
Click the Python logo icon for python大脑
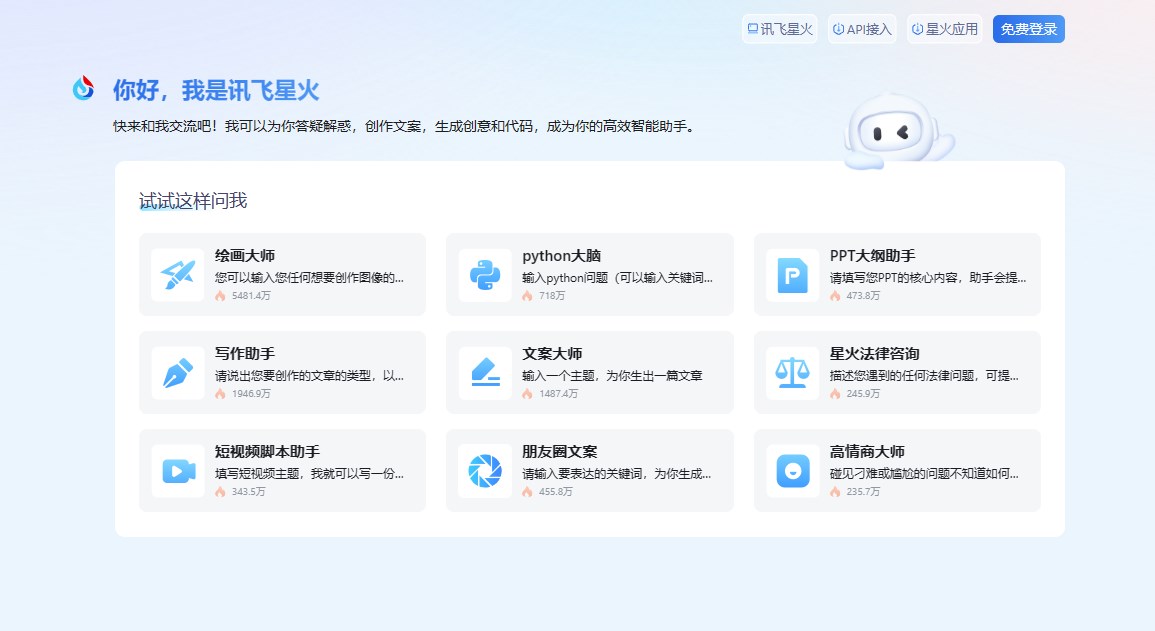pos(485,275)
